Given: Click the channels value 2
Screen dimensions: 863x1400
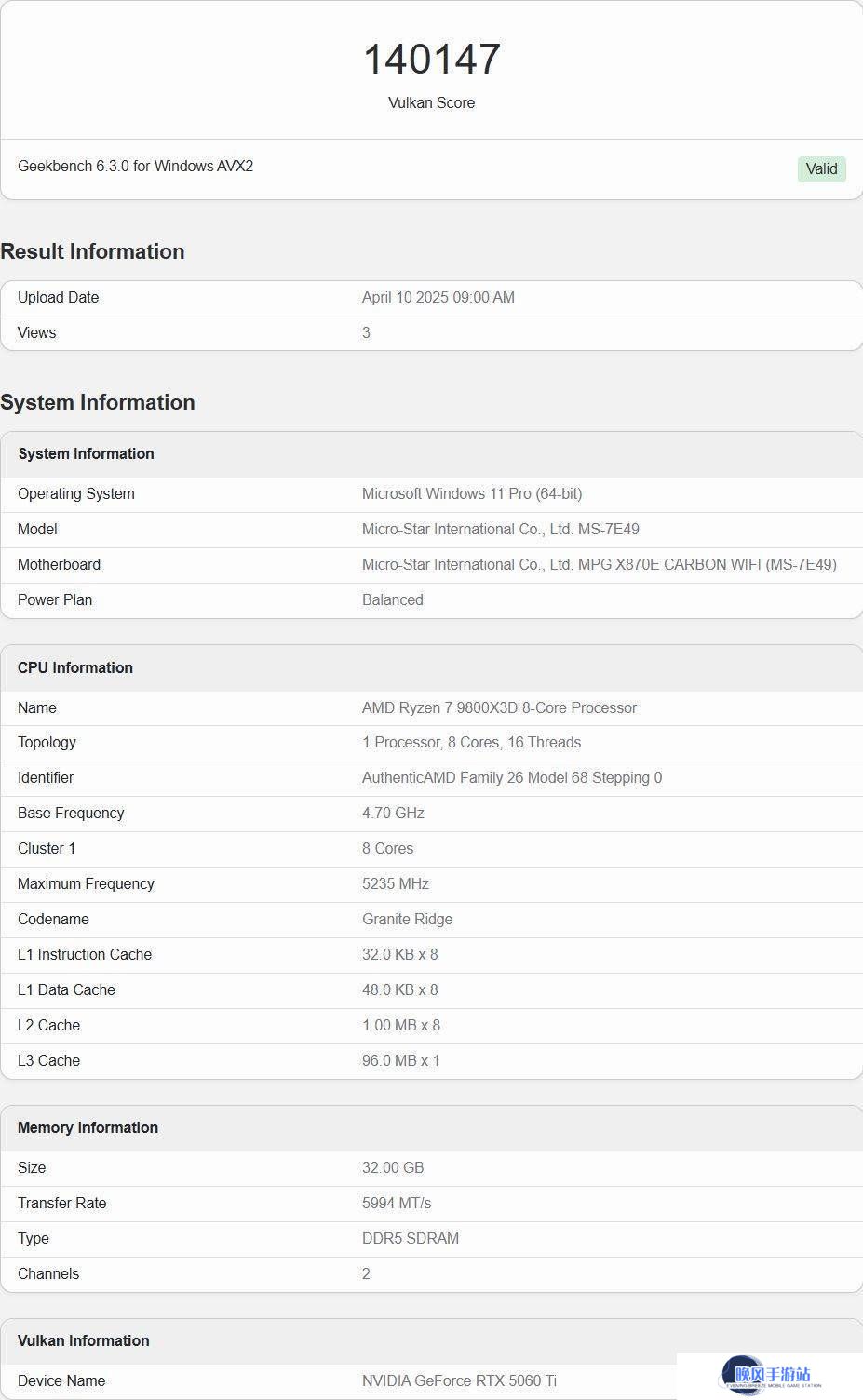Looking at the screenshot, I should 366,1274.
